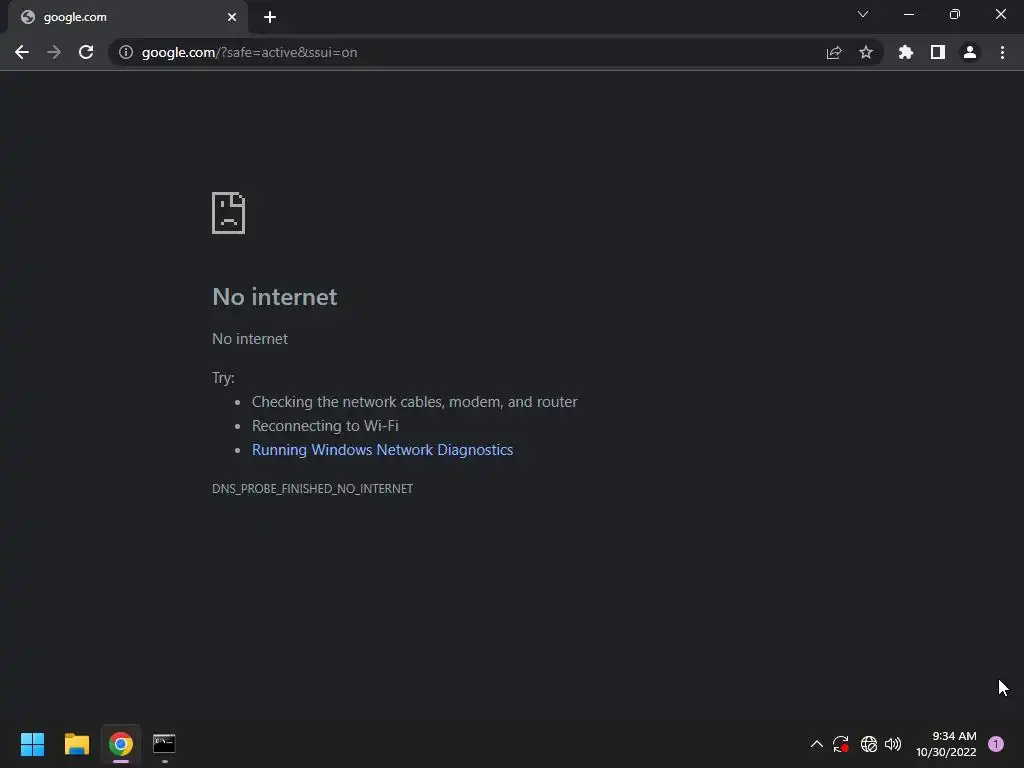
Task: Bookmark this tab with the star icon
Action: click(x=866, y=52)
